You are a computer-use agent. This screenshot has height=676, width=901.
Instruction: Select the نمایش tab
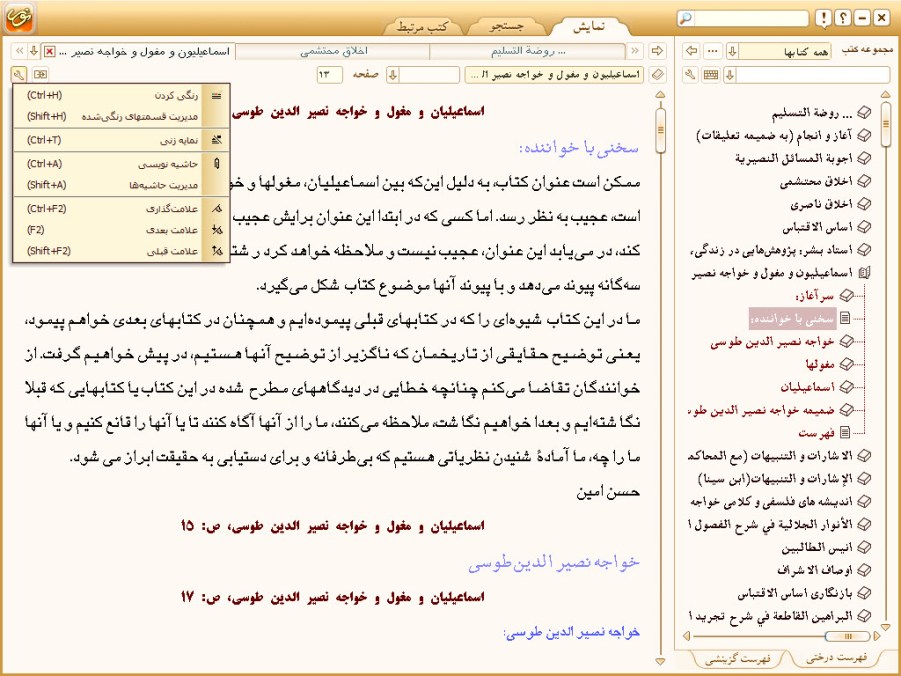[590, 26]
